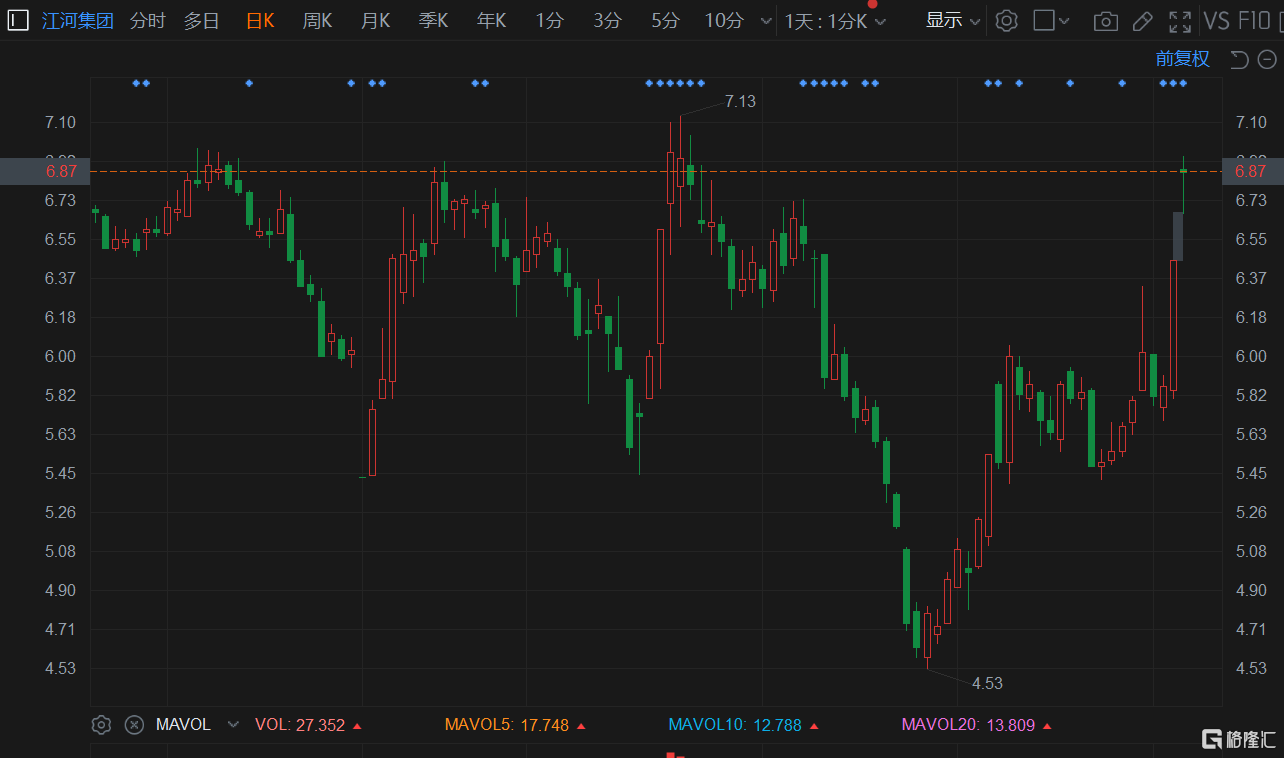Click the 前复权 adjustment link
1284x758 pixels.
(x=1182, y=59)
